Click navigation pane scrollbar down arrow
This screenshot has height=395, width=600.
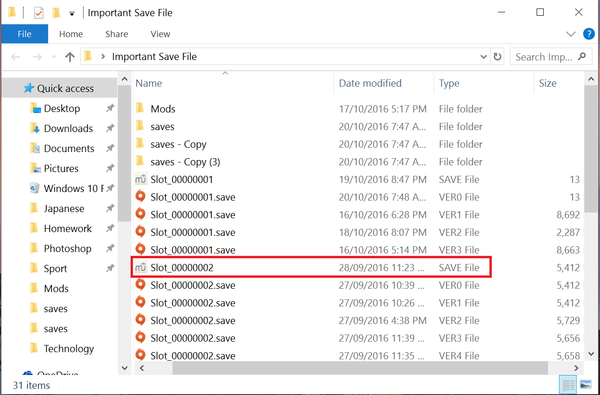tap(124, 368)
